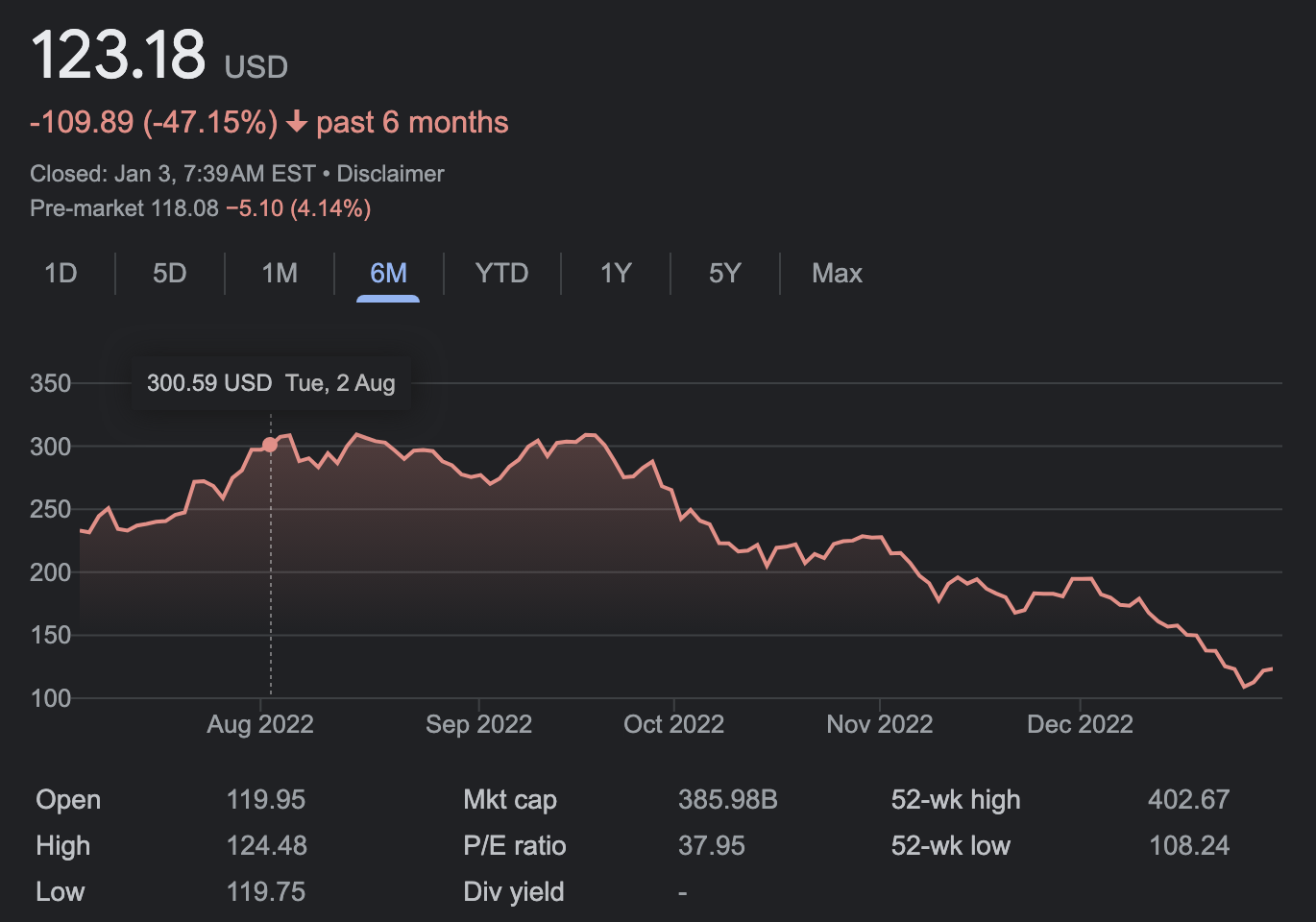Image resolution: width=1316 pixels, height=922 pixels.
Task: Click the Open value 119.95
Action: pyautogui.click(x=266, y=800)
